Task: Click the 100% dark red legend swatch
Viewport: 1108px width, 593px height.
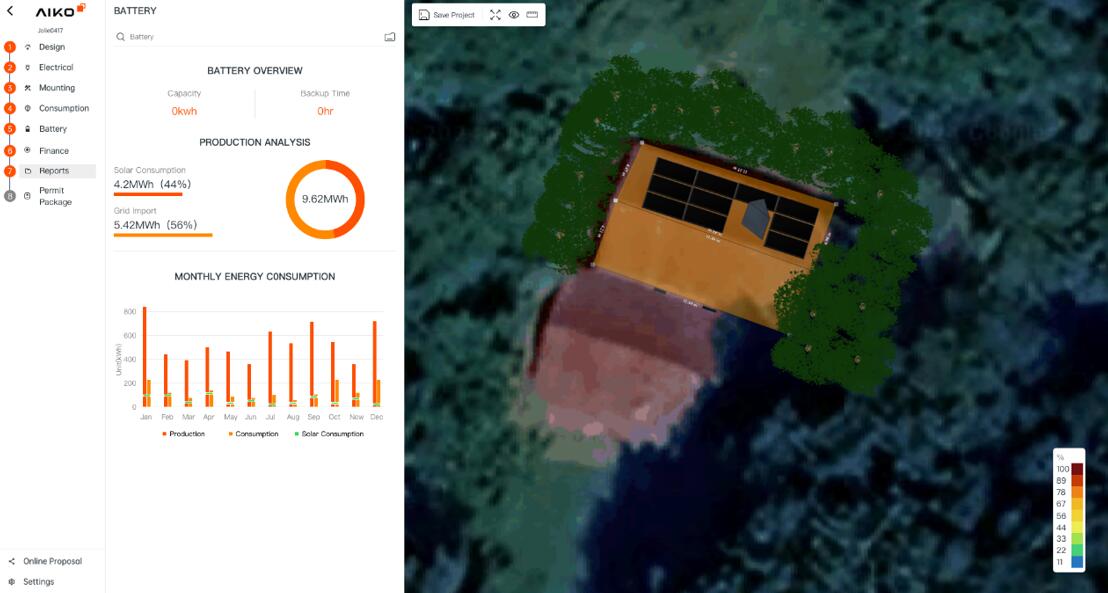Action: (1077, 469)
